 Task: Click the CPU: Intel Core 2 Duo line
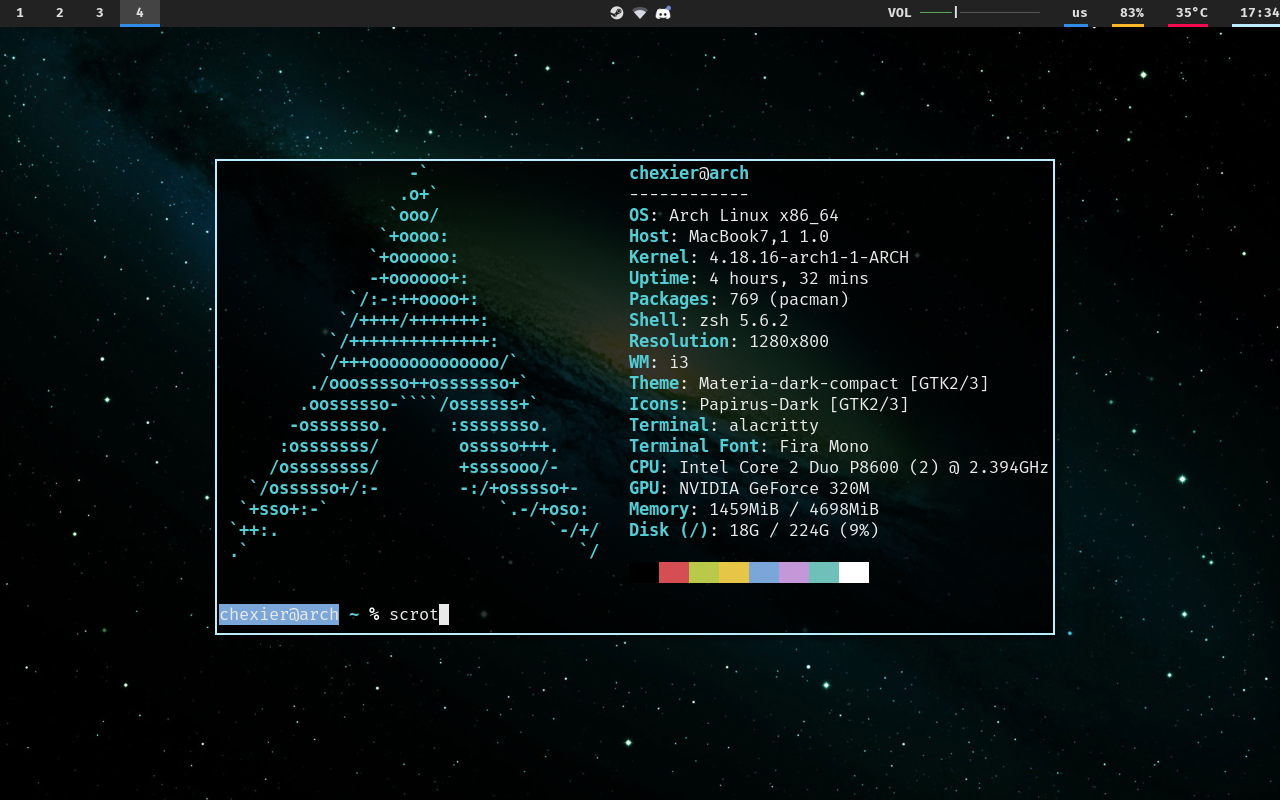click(839, 467)
